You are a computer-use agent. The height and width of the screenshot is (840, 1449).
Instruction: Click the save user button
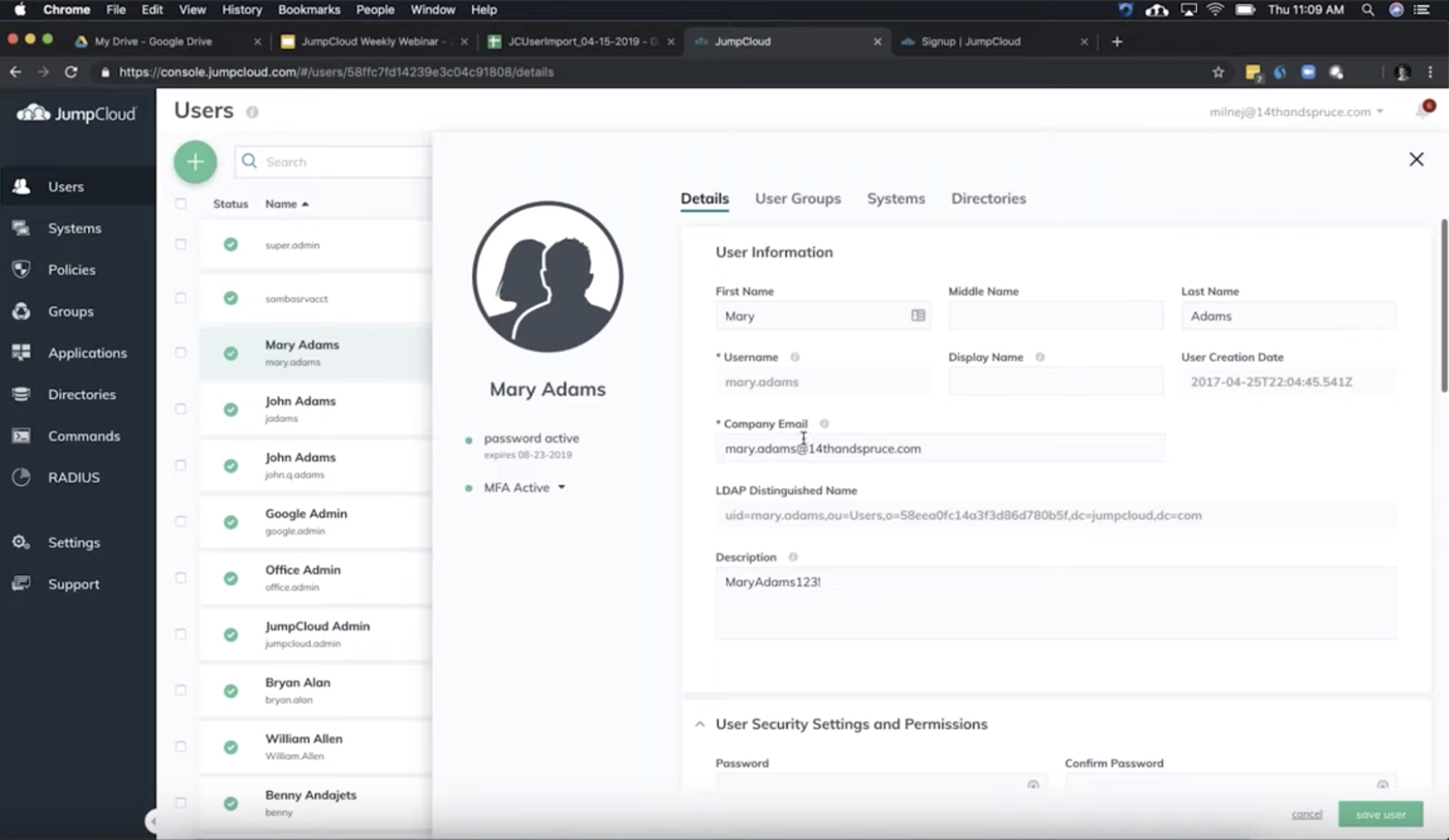pyautogui.click(x=1380, y=814)
